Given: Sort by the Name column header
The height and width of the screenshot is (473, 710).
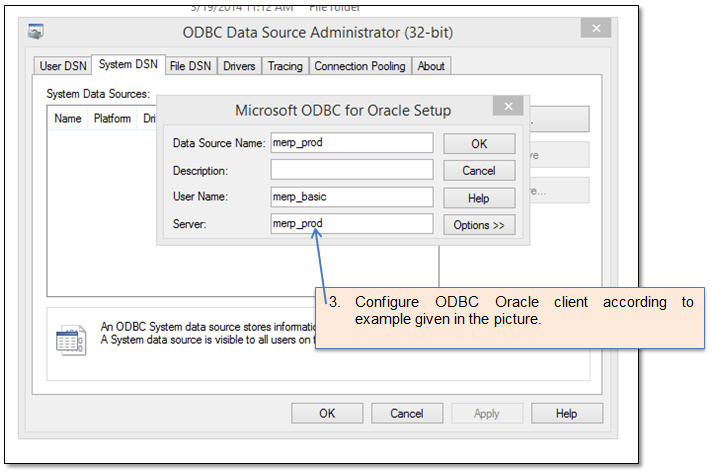Looking at the screenshot, I should (68, 118).
